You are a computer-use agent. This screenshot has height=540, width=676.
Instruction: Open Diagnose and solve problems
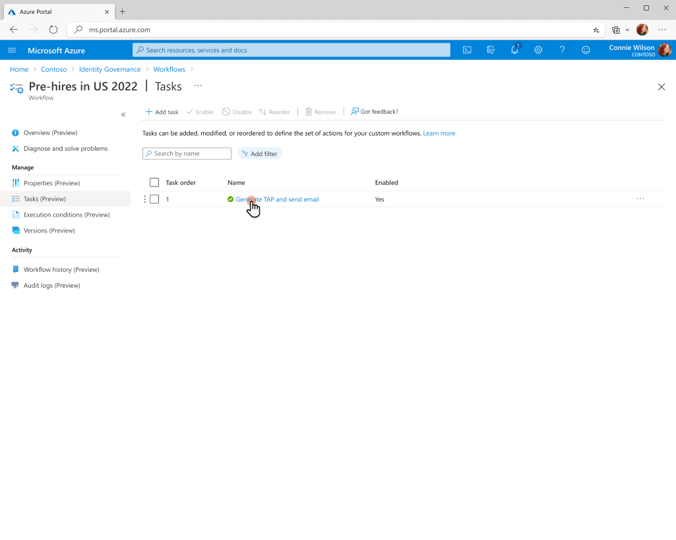66,148
